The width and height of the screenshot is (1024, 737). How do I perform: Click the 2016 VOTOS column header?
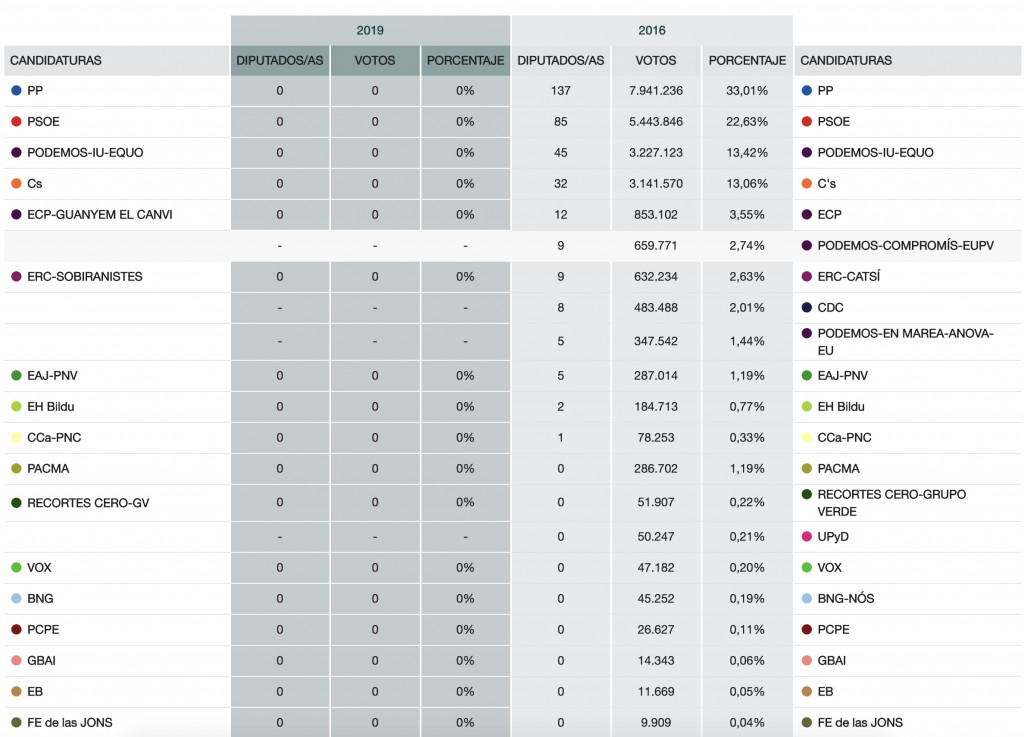coord(656,60)
